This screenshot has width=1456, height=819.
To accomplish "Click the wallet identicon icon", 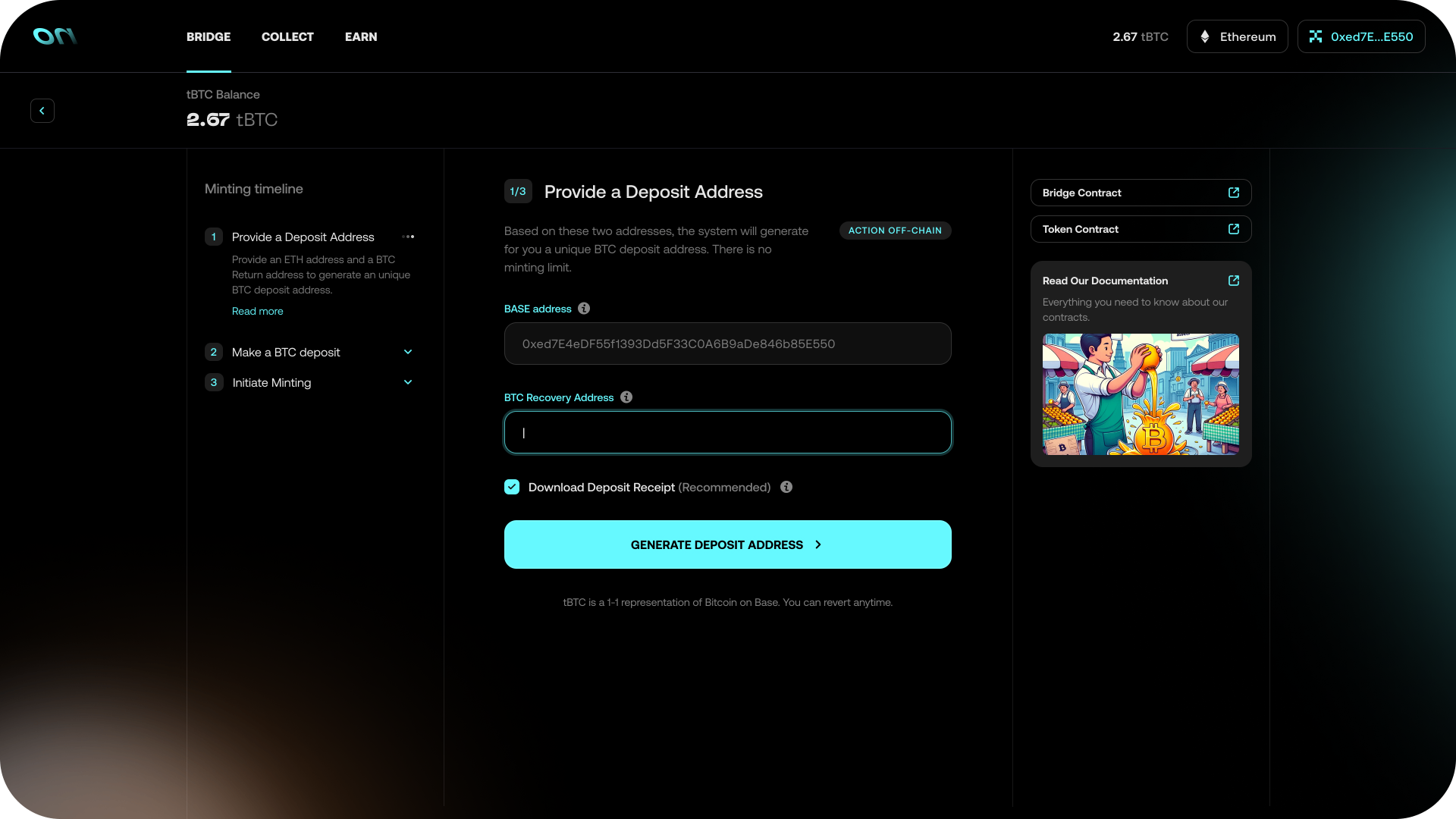I will point(1316,36).
